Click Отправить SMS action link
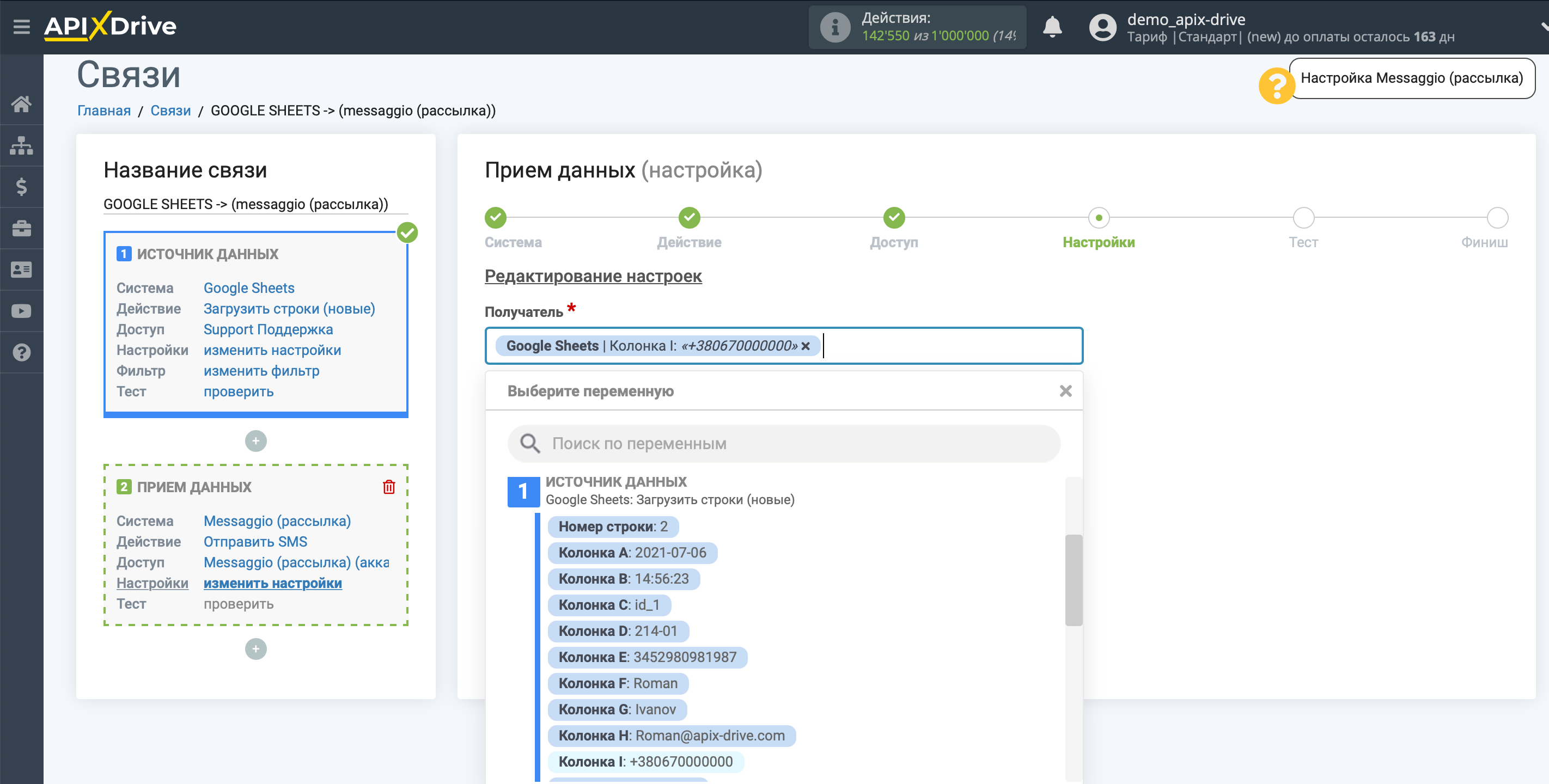 coord(255,542)
